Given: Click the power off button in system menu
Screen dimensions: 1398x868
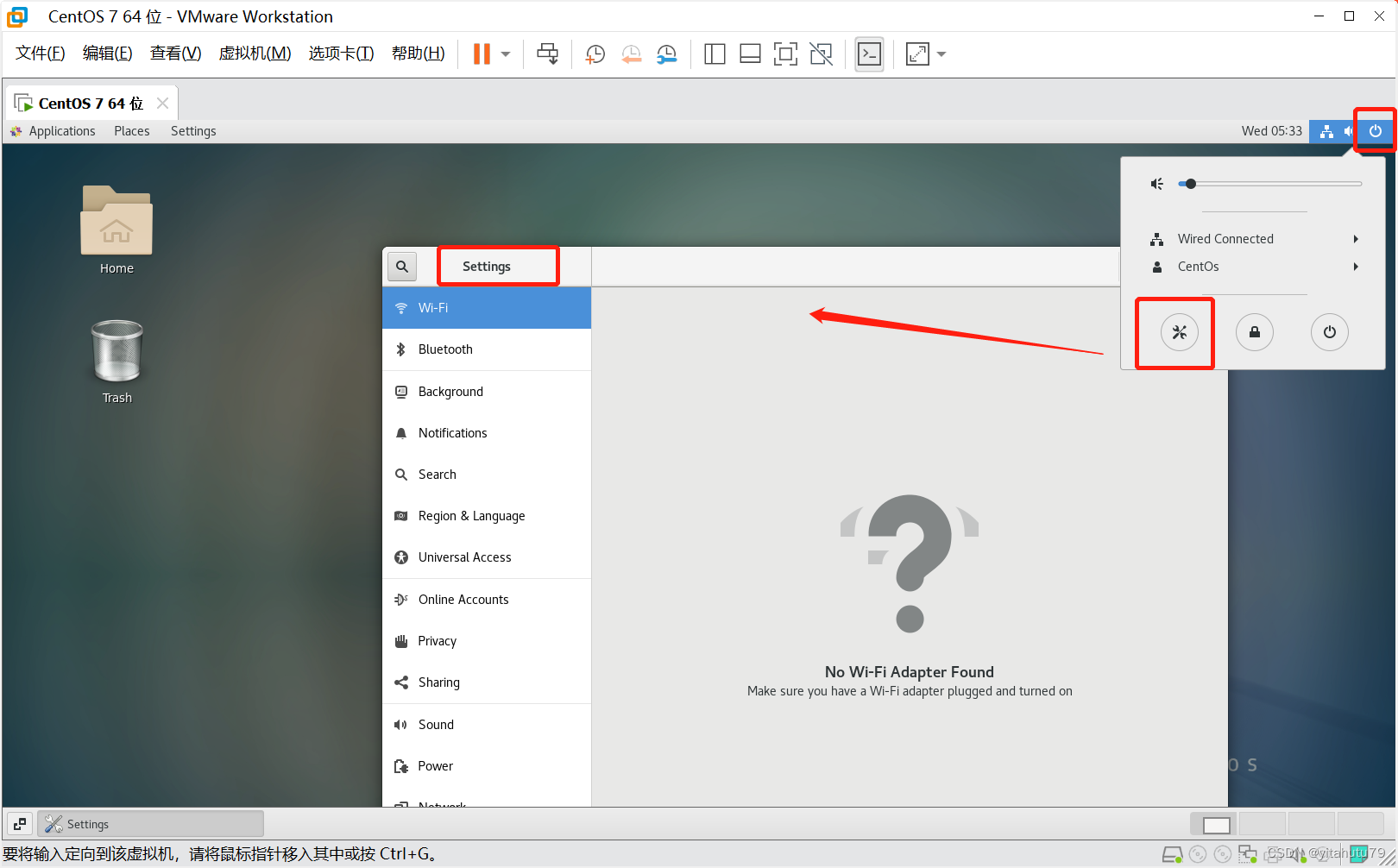Looking at the screenshot, I should coord(1330,332).
